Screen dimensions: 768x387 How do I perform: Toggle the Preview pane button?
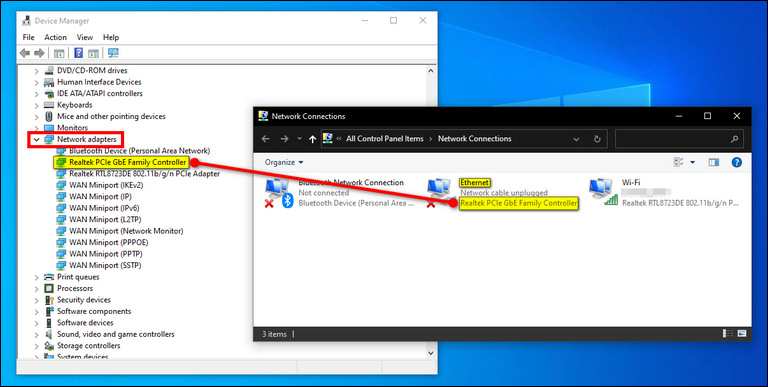[714, 162]
